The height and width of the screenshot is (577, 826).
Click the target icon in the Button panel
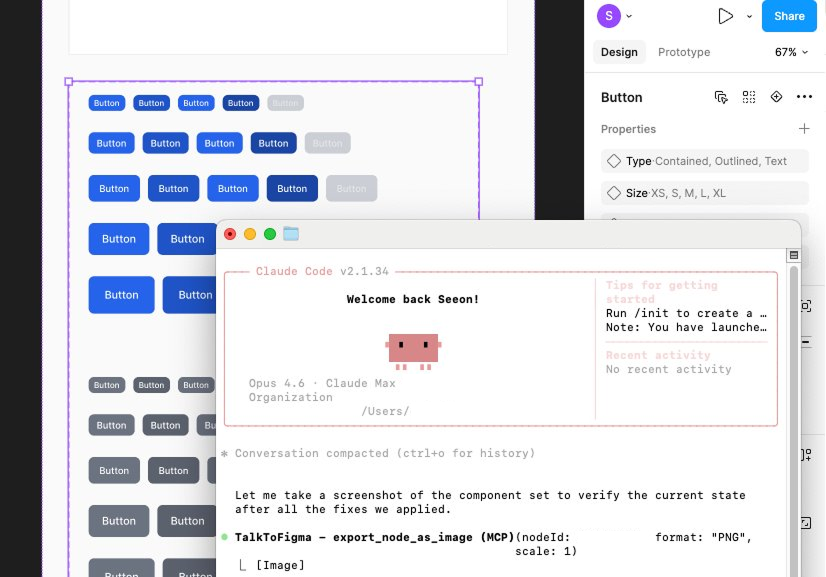pyautogui.click(x=775, y=97)
